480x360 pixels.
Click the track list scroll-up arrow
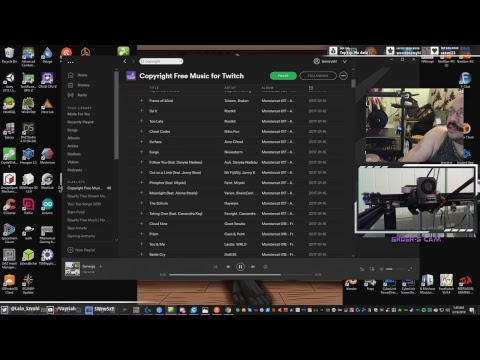[353, 69]
